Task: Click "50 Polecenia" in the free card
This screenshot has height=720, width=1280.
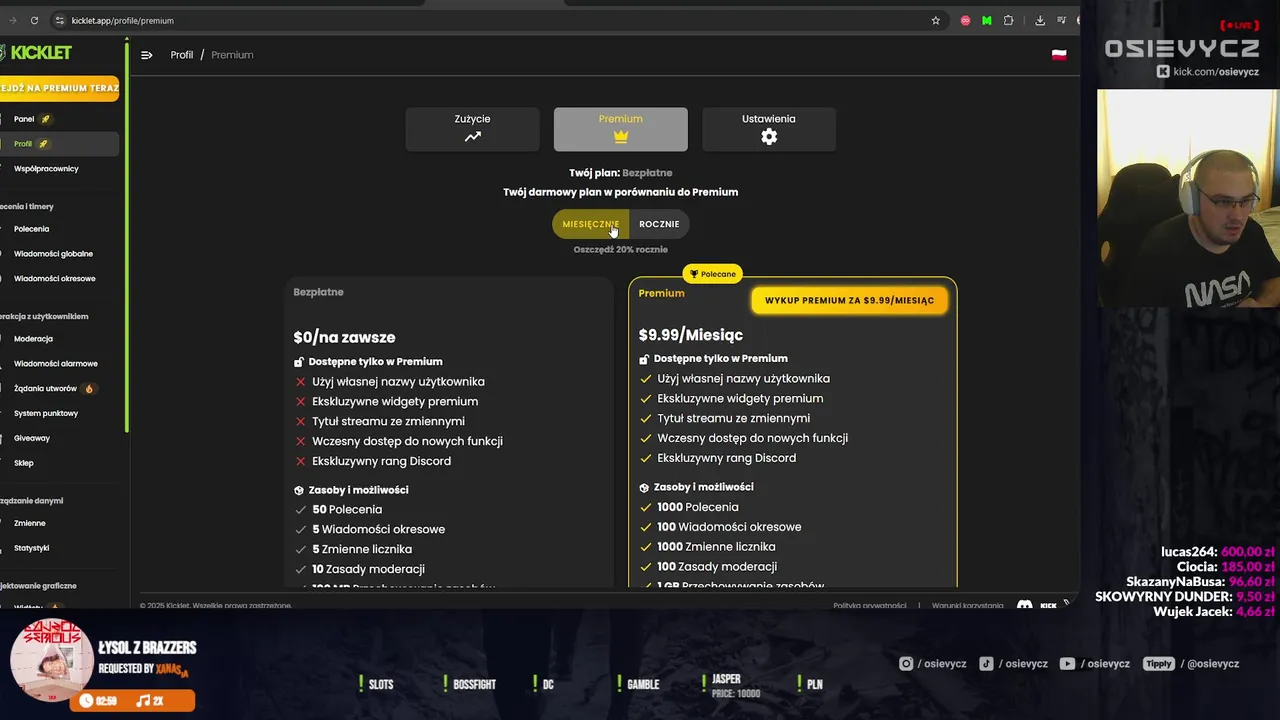Action: tap(347, 510)
